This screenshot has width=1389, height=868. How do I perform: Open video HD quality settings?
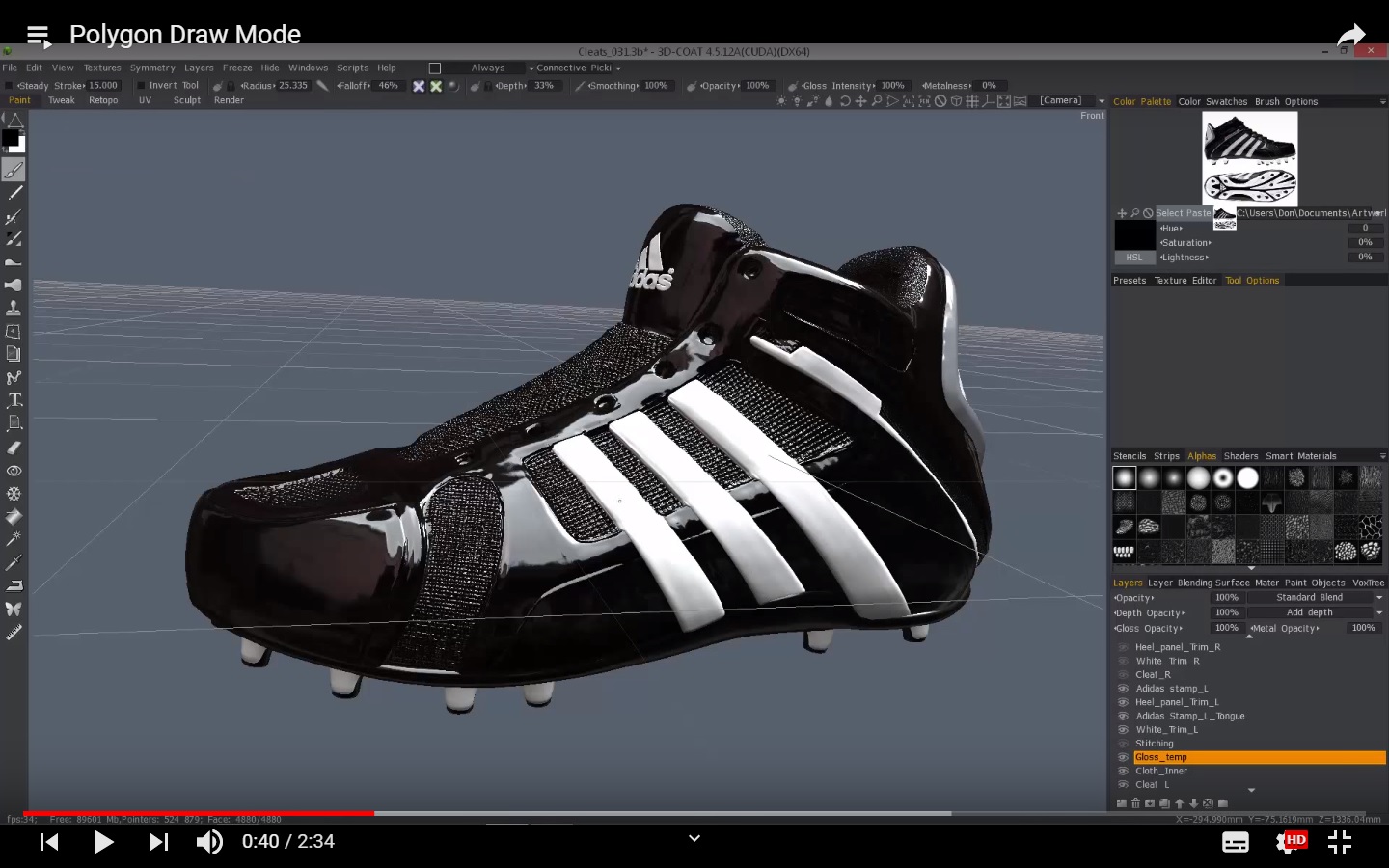coord(1291,842)
